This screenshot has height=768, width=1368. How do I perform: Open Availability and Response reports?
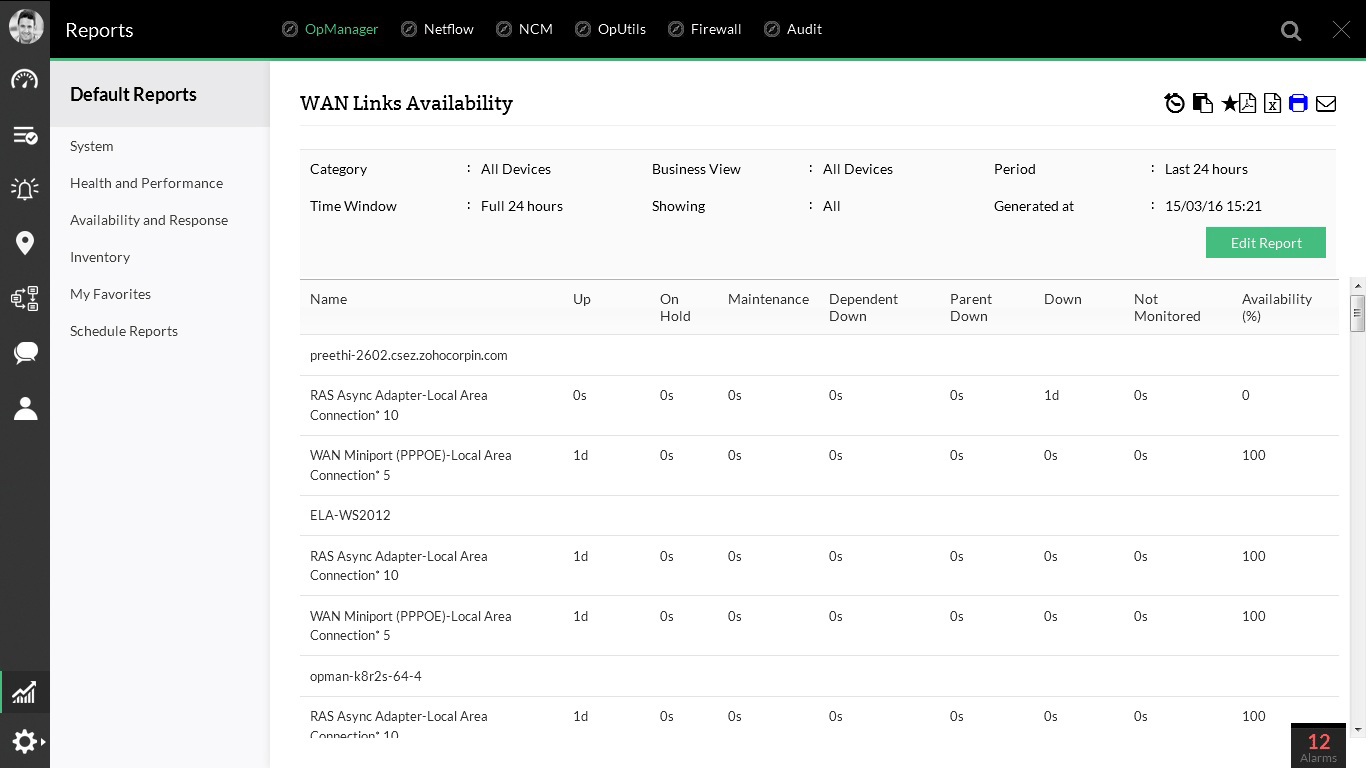[149, 220]
